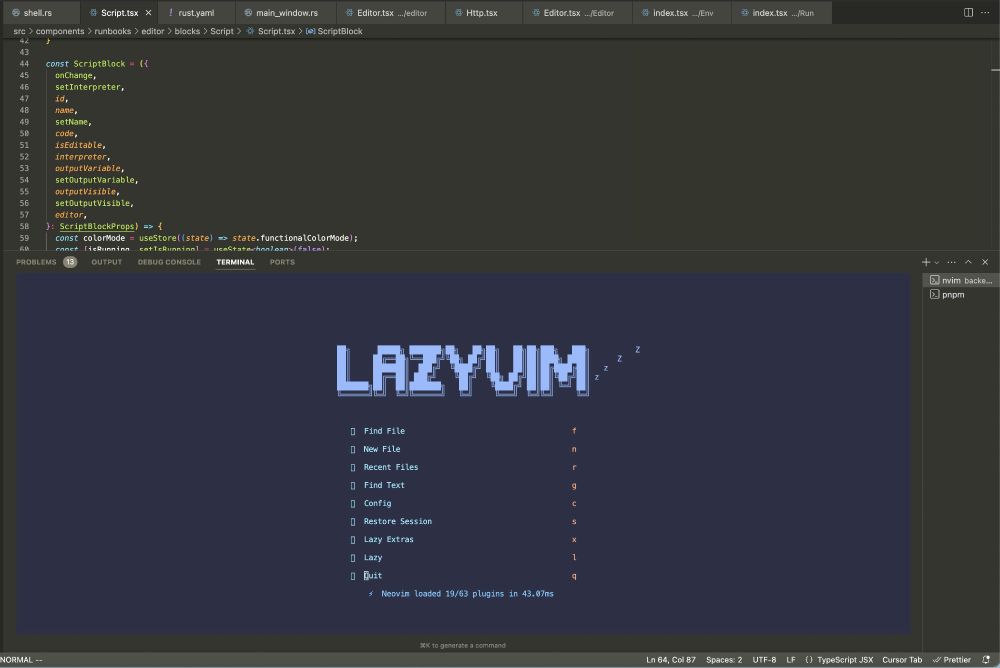Click the blocks breadcrumb segment
1000x668 pixels.
(x=187, y=31)
